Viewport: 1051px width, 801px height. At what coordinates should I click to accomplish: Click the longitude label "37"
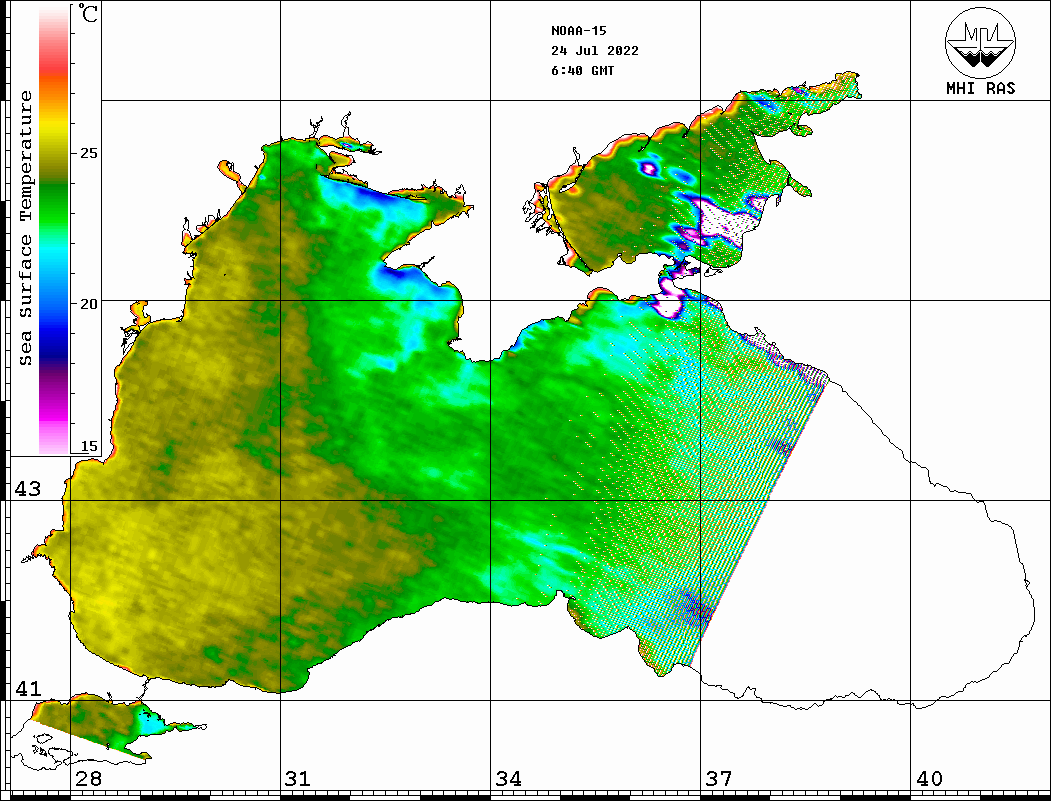click(719, 779)
